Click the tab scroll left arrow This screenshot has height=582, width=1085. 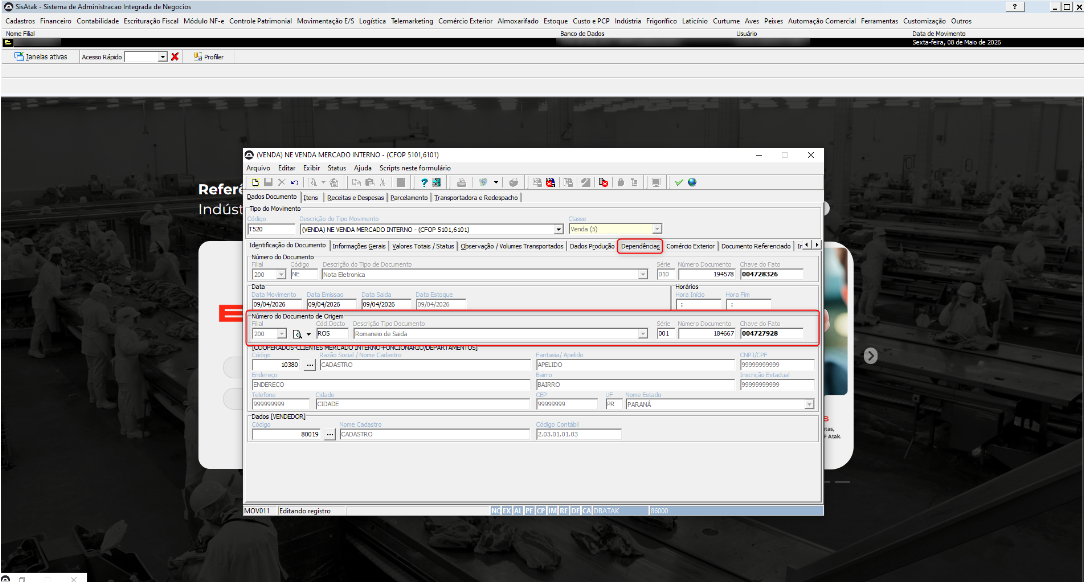click(x=807, y=245)
